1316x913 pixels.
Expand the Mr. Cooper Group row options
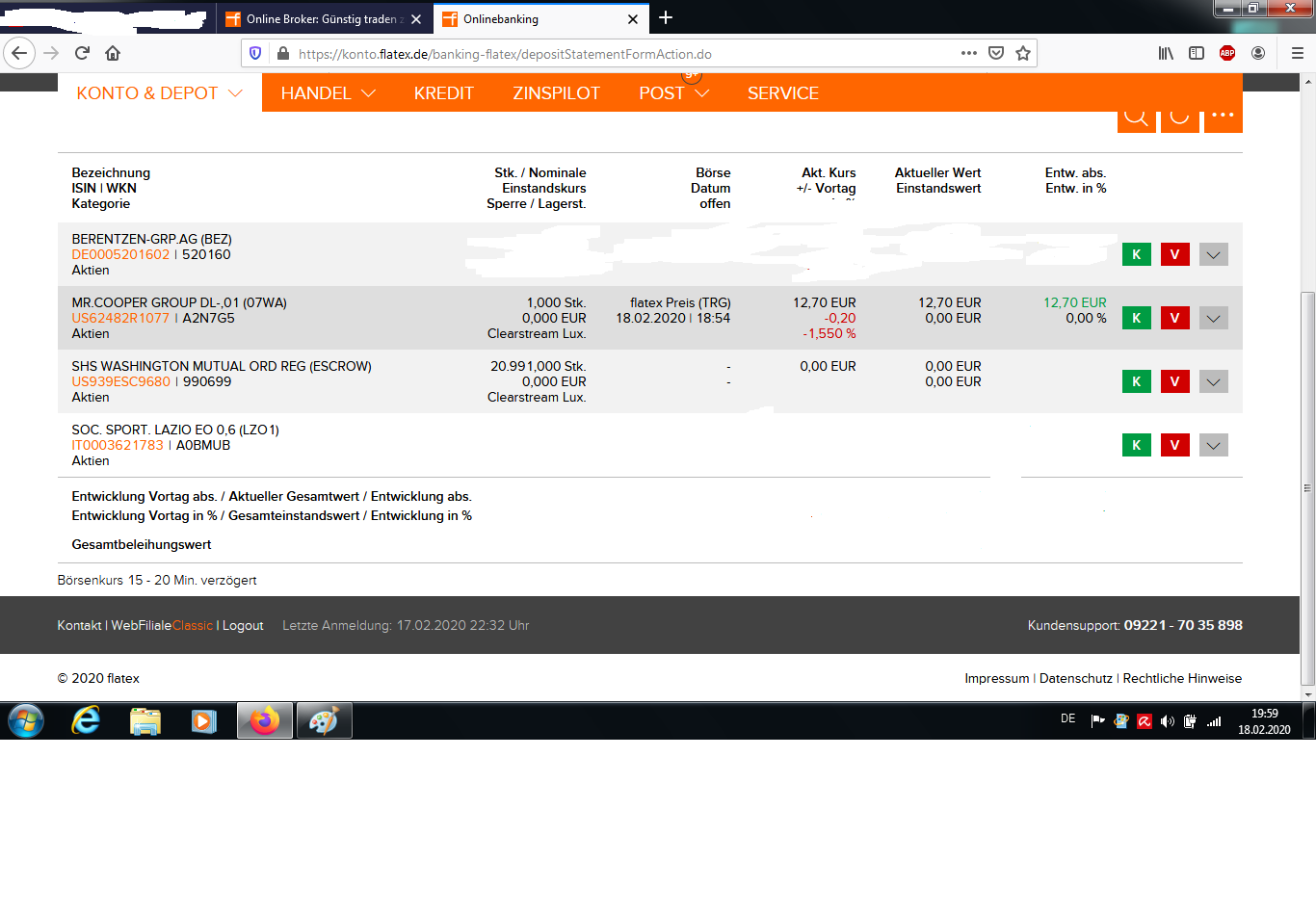point(1214,318)
